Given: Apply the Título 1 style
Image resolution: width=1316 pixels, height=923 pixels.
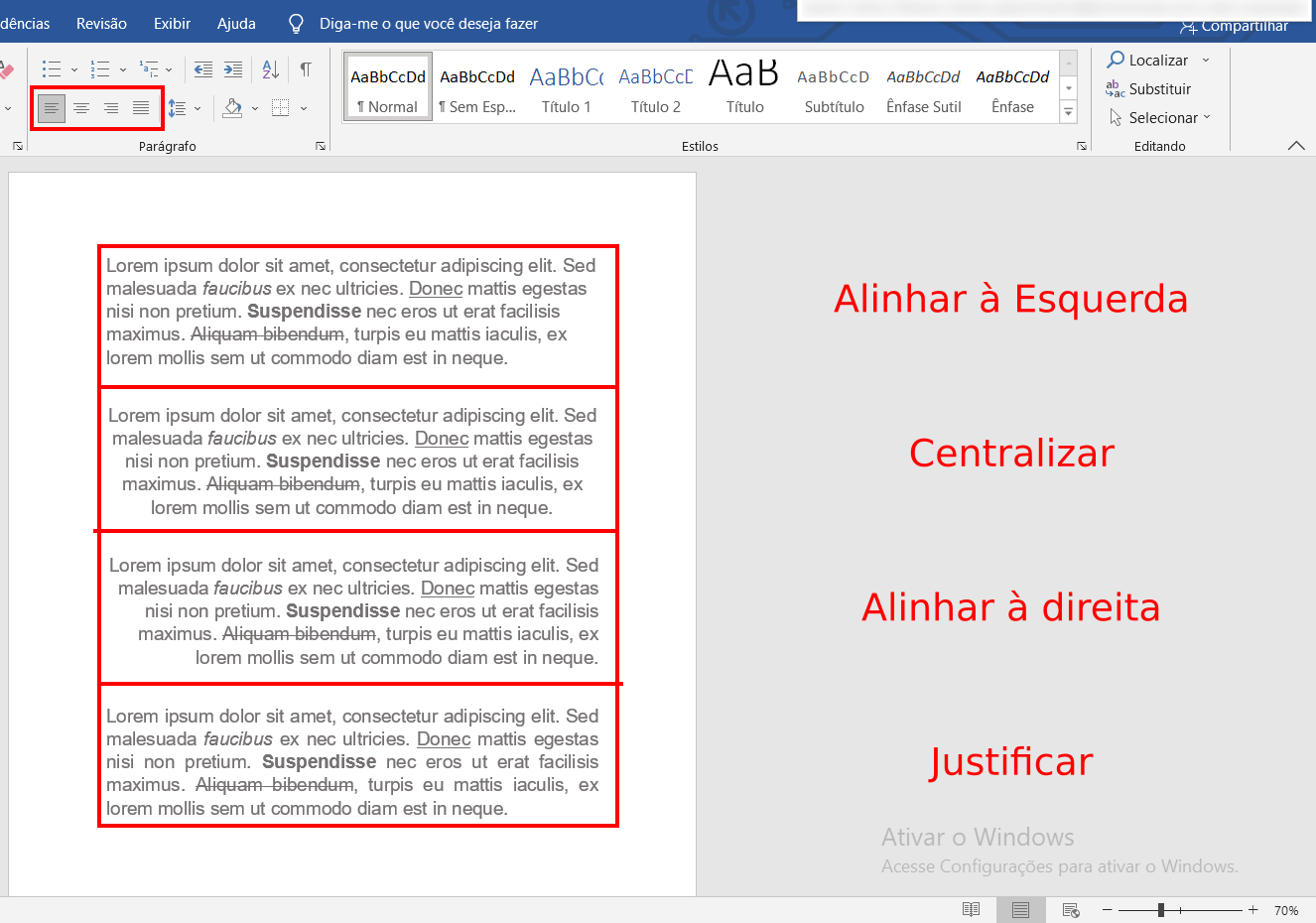Looking at the screenshot, I should (566, 85).
